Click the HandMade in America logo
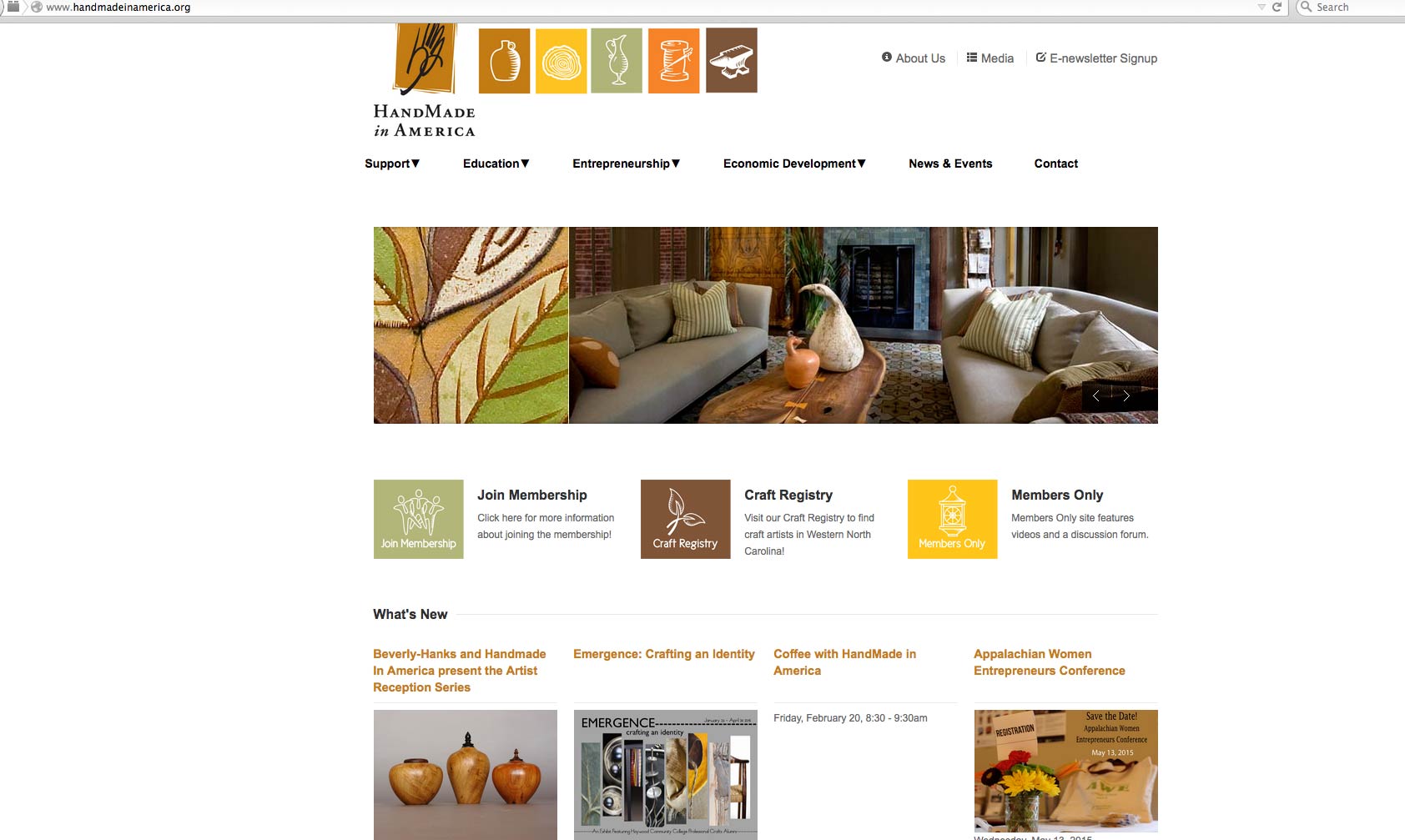The height and width of the screenshot is (840, 1405). (425, 81)
